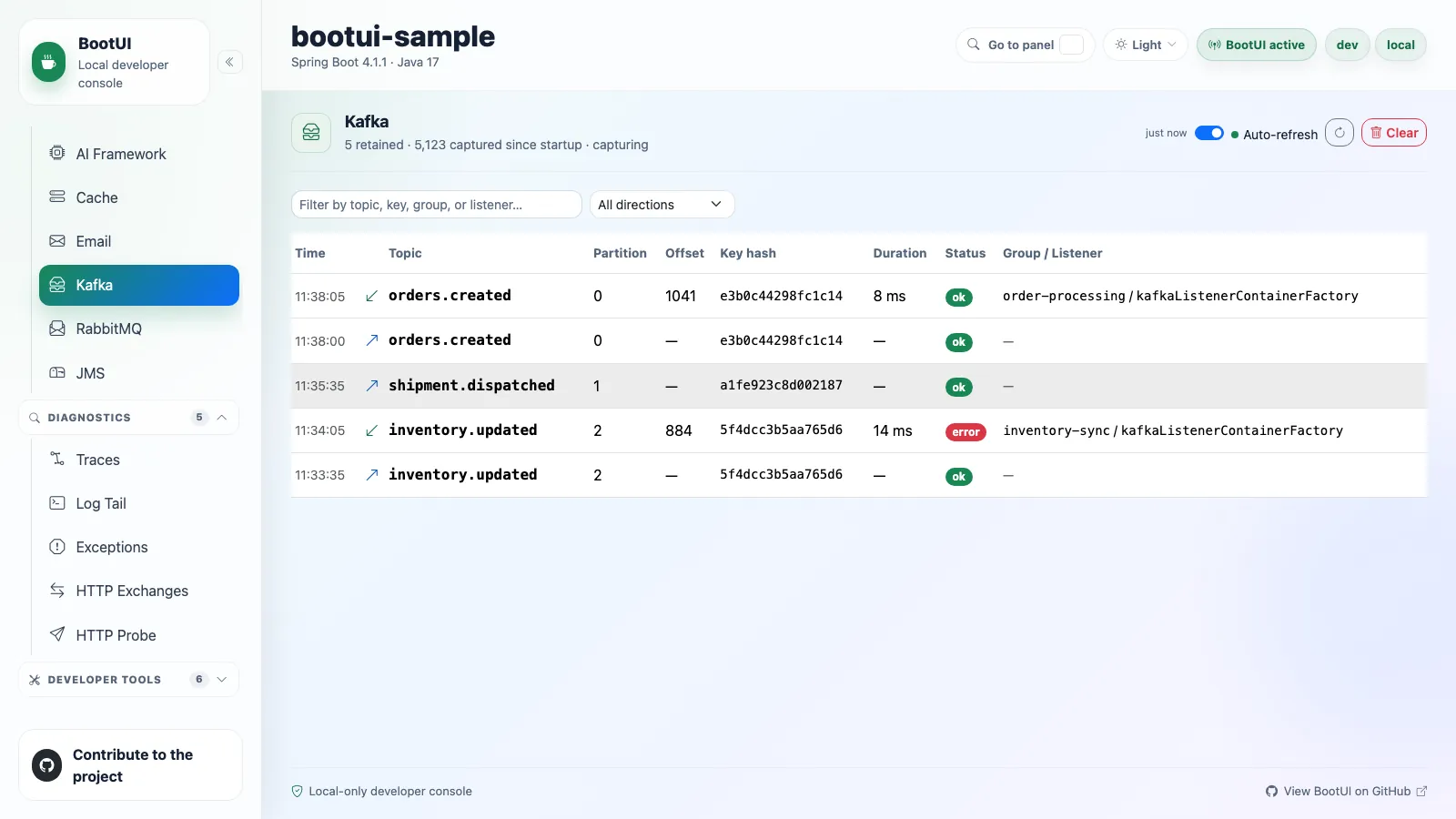Click the Topic column header

click(405, 253)
